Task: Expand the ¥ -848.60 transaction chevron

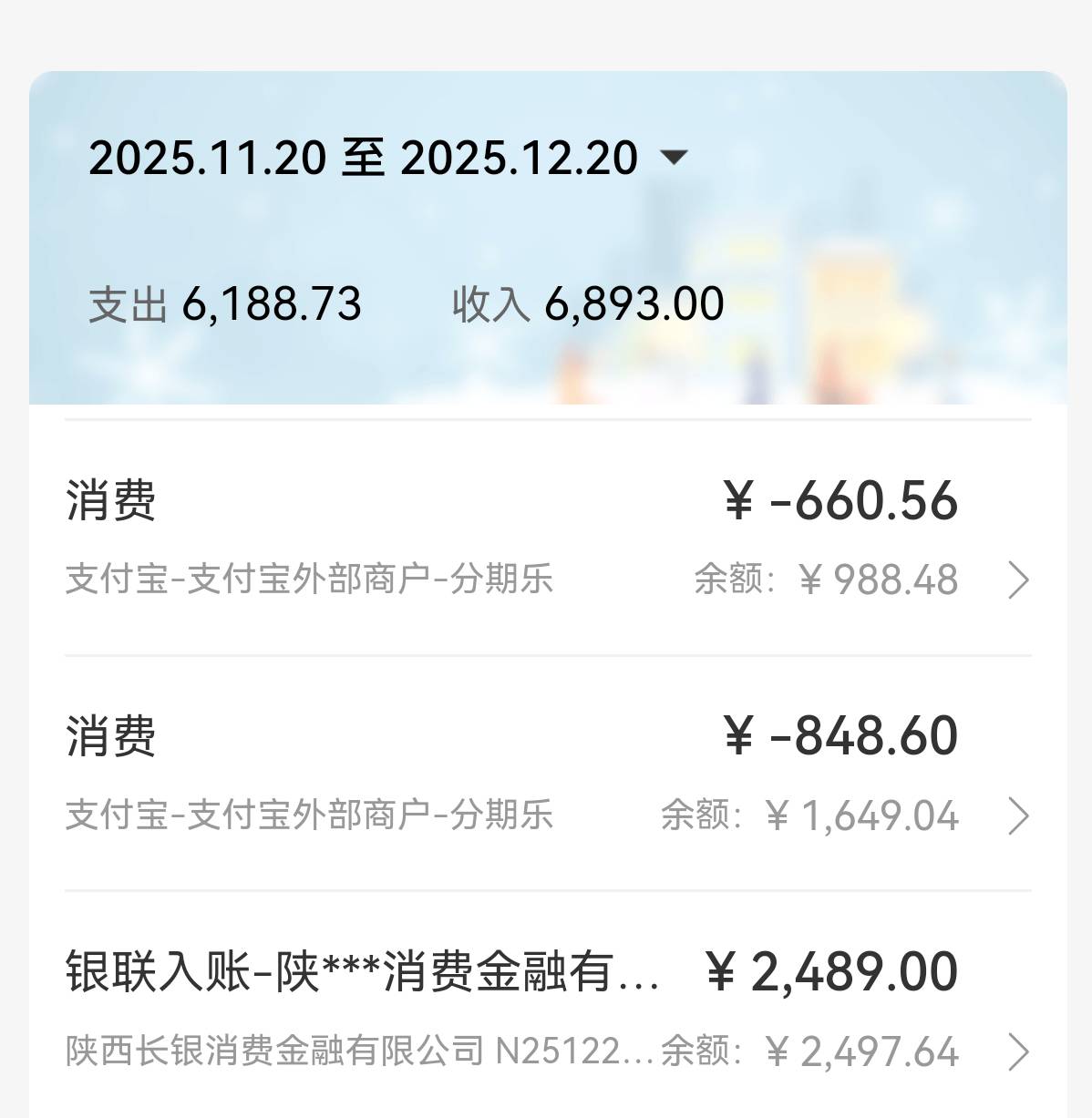Action: click(1018, 815)
